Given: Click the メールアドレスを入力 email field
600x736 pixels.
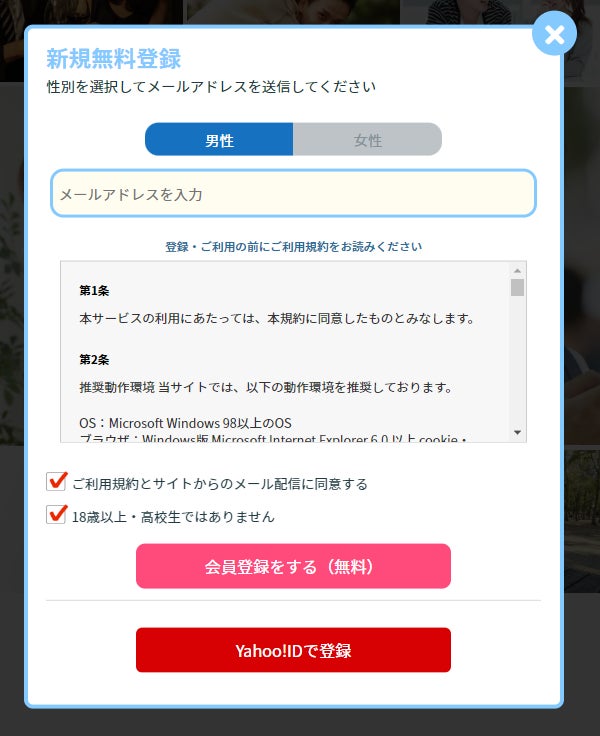Looking at the screenshot, I should tap(293, 193).
